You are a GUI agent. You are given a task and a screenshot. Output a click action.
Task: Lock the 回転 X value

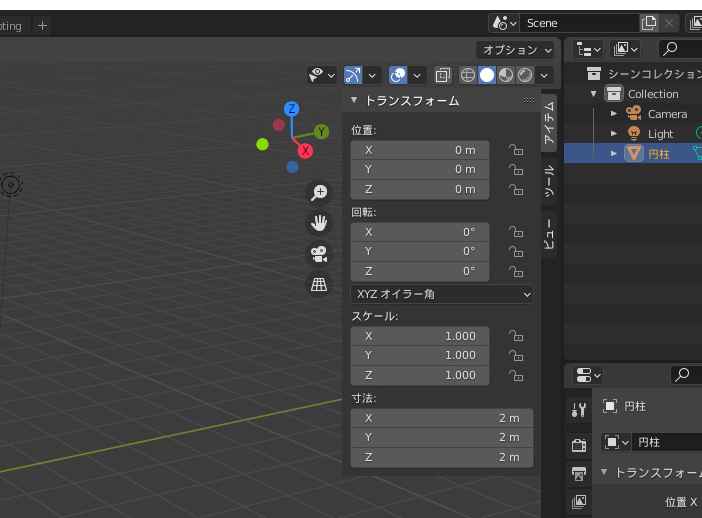(516, 232)
